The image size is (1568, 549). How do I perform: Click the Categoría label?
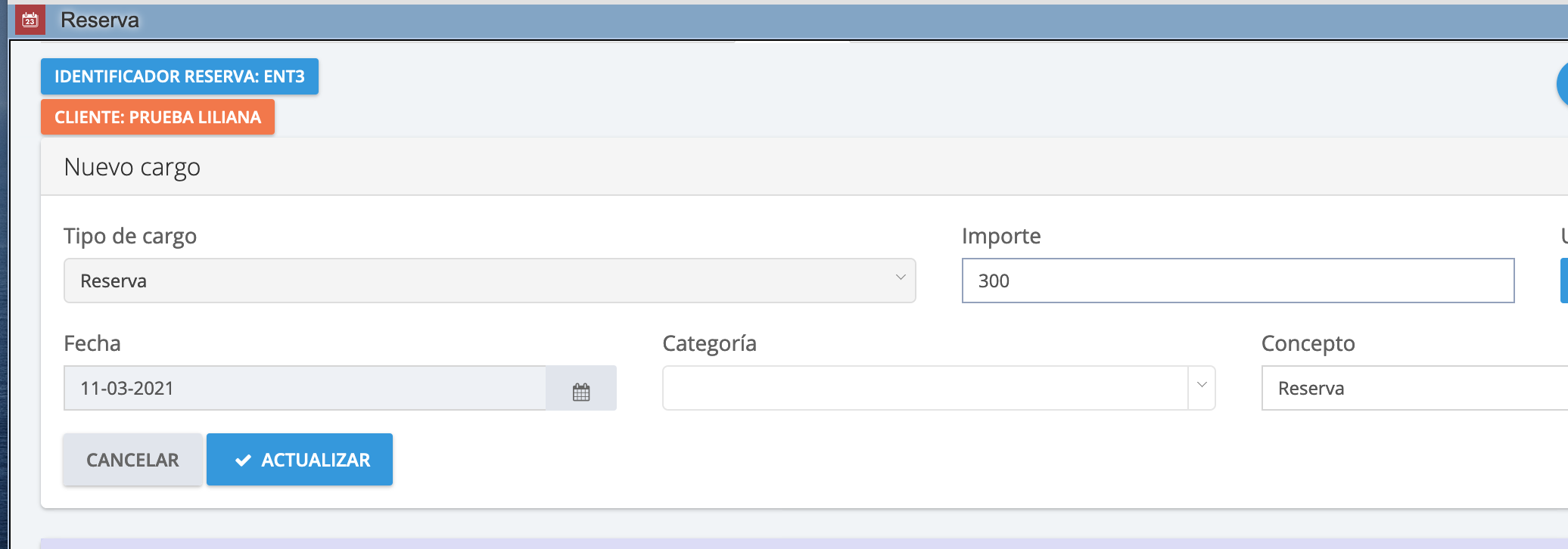709,343
